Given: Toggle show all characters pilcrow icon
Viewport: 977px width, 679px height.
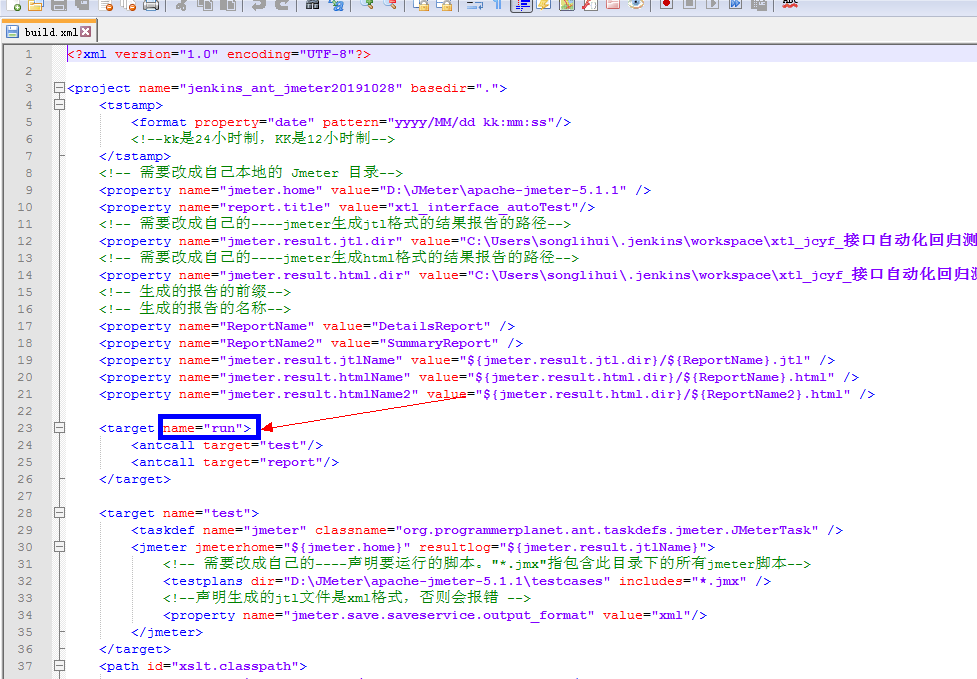Looking at the screenshot, I should pos(497,5).
